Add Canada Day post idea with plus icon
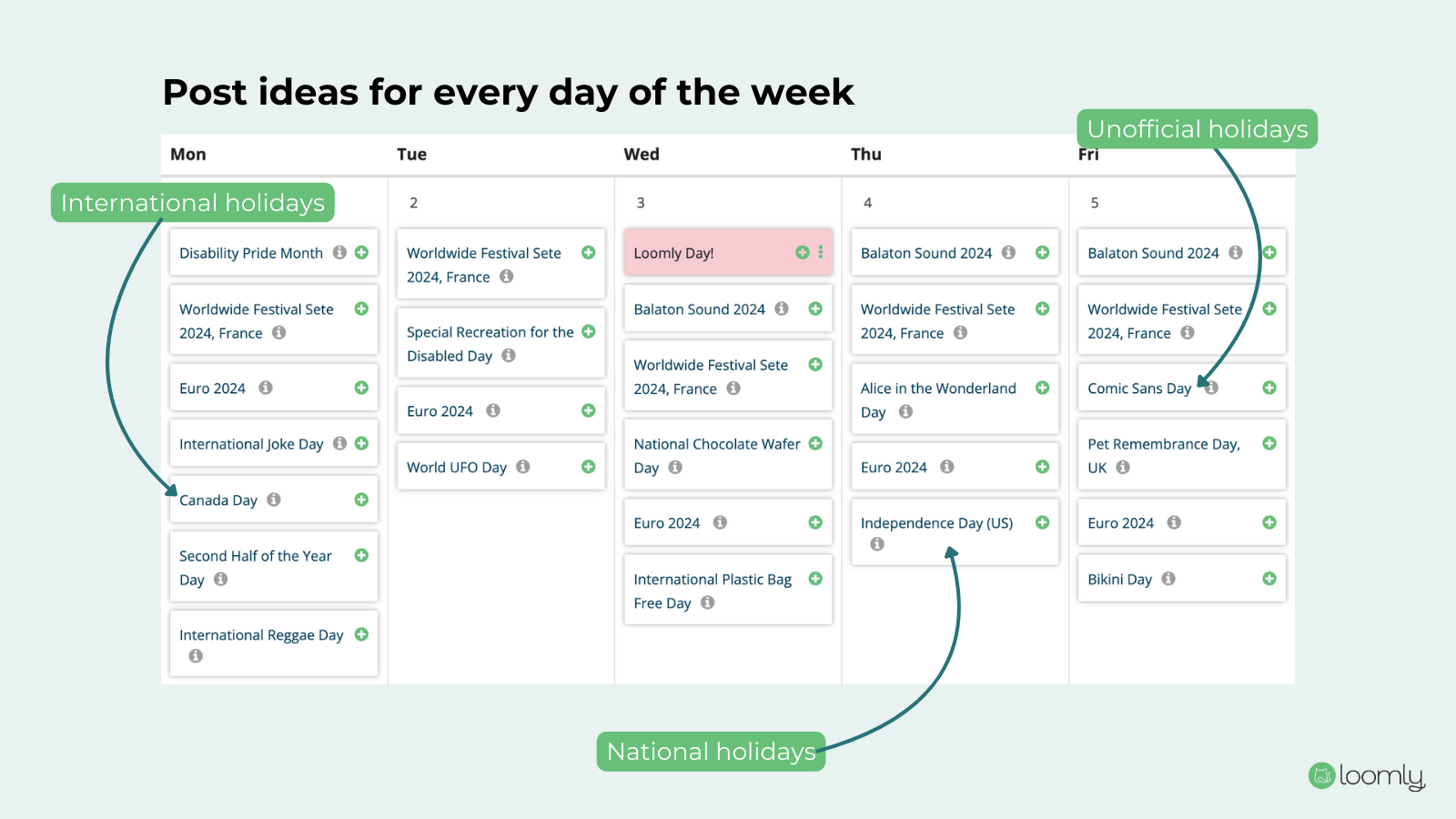 point(361,500)
